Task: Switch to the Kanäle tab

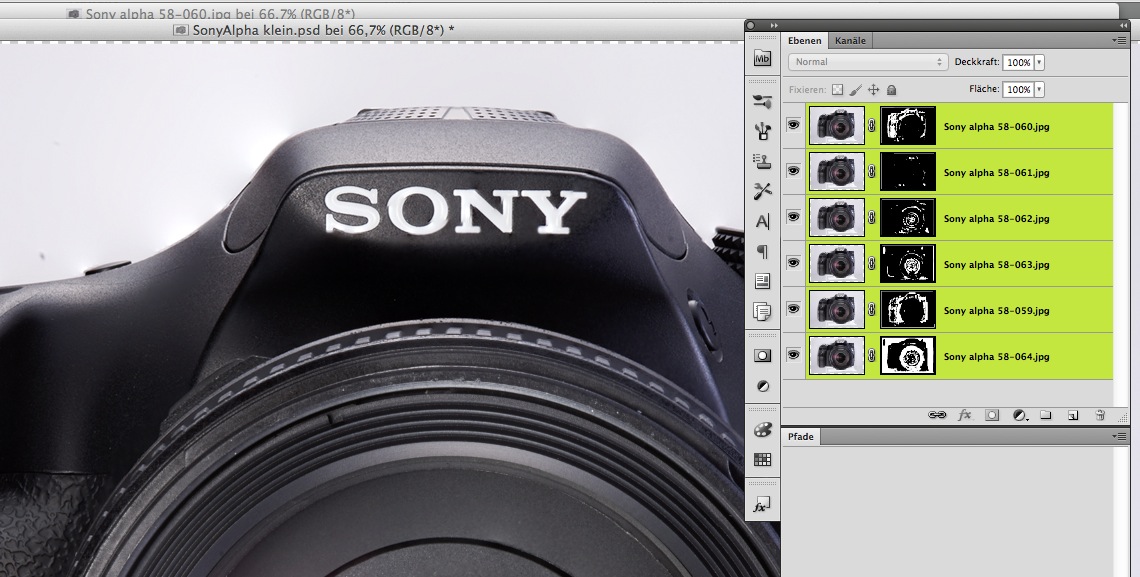Action: (850, 41)
